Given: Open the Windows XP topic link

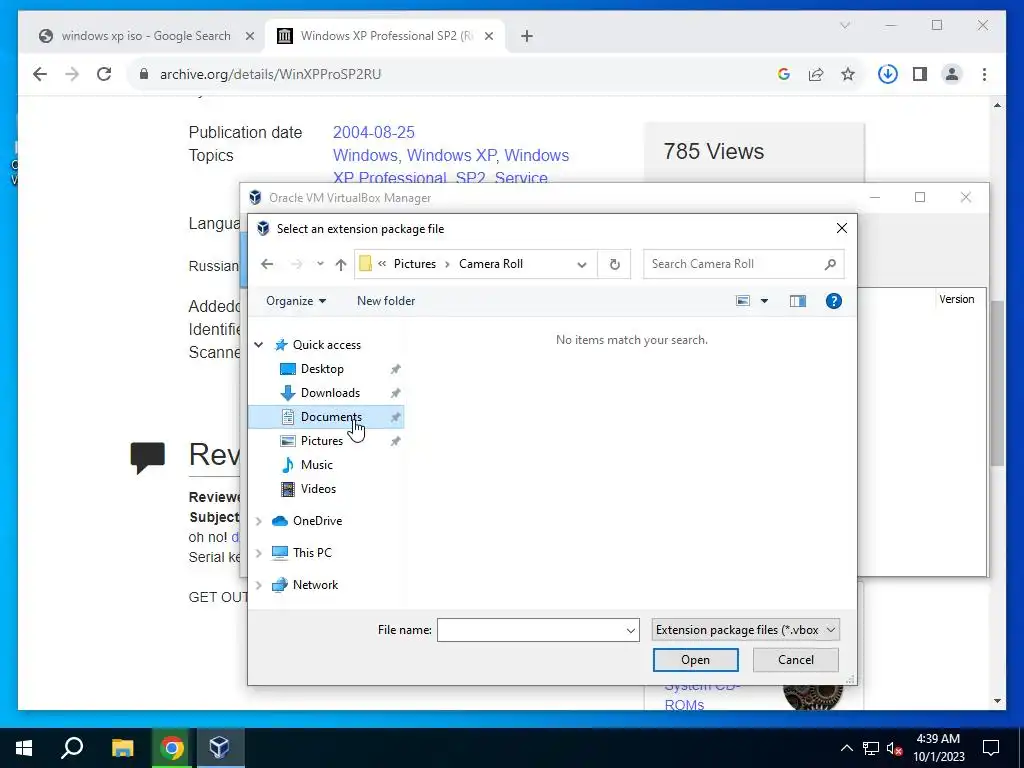Looking at the screenshot, I should (x=451, y=155).
